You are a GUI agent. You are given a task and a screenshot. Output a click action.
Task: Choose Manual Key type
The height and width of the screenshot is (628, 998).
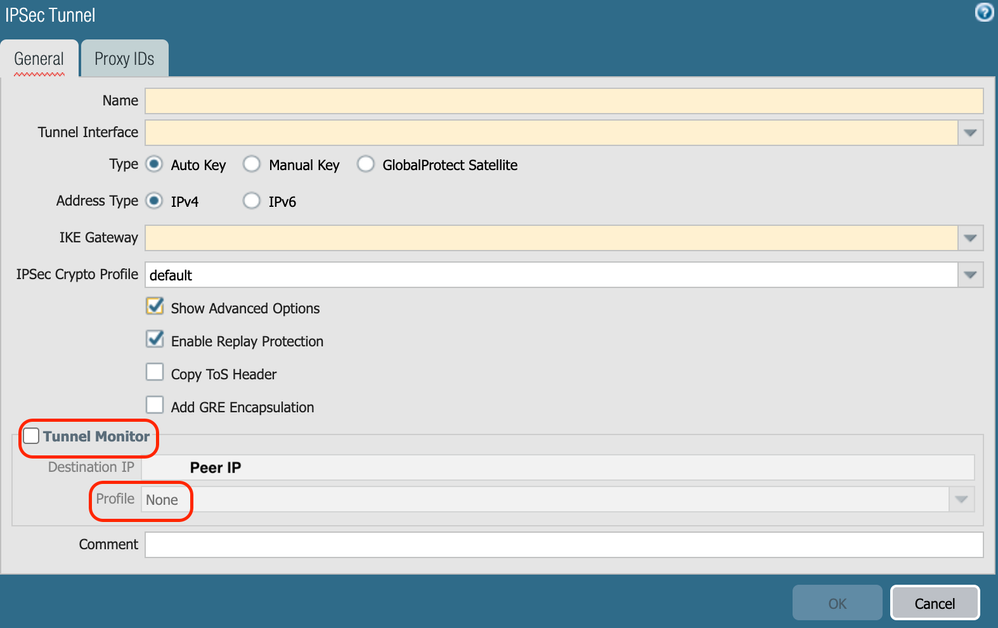click(252, 165)
